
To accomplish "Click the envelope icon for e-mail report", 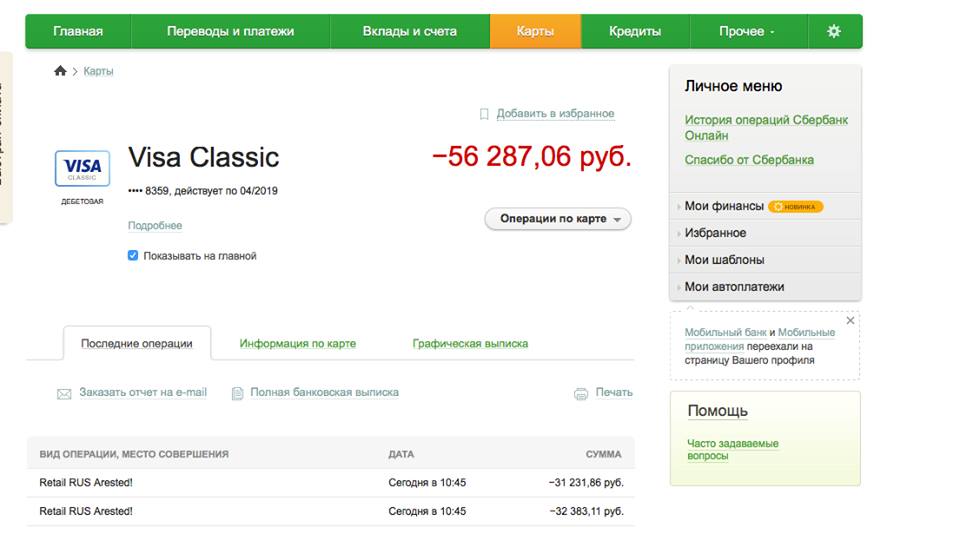I will coord(64,394).
